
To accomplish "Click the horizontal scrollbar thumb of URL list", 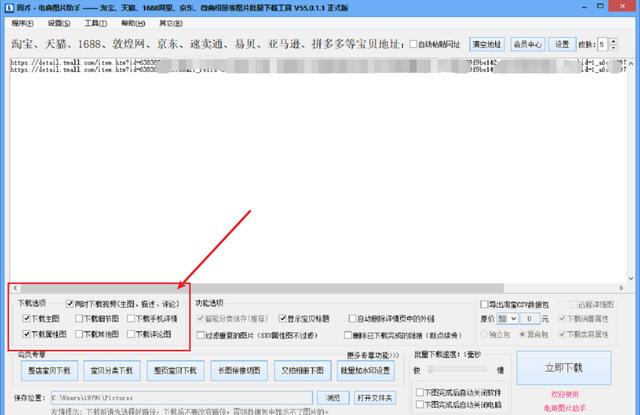I will 262,288.
